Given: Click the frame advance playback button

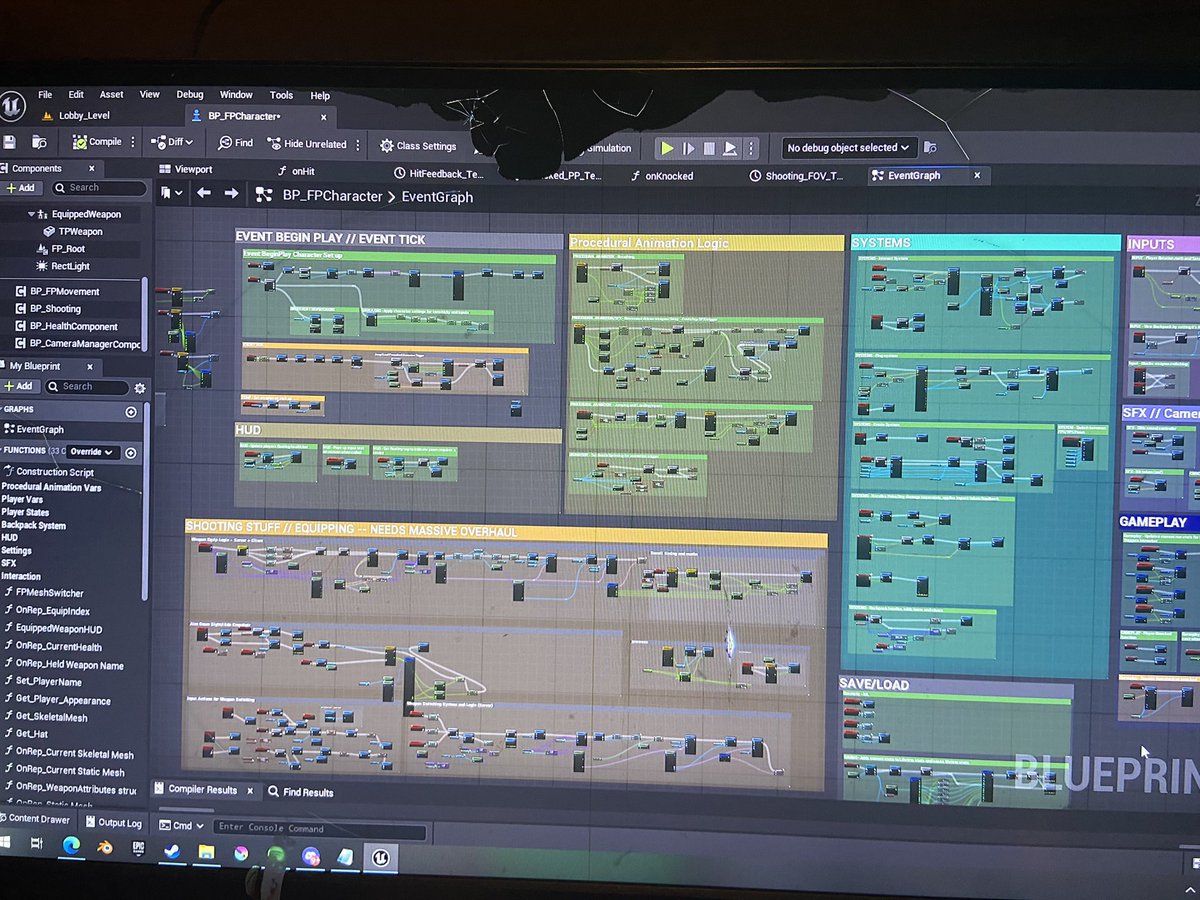Looking at the screenshot, I should click(688, 148).
